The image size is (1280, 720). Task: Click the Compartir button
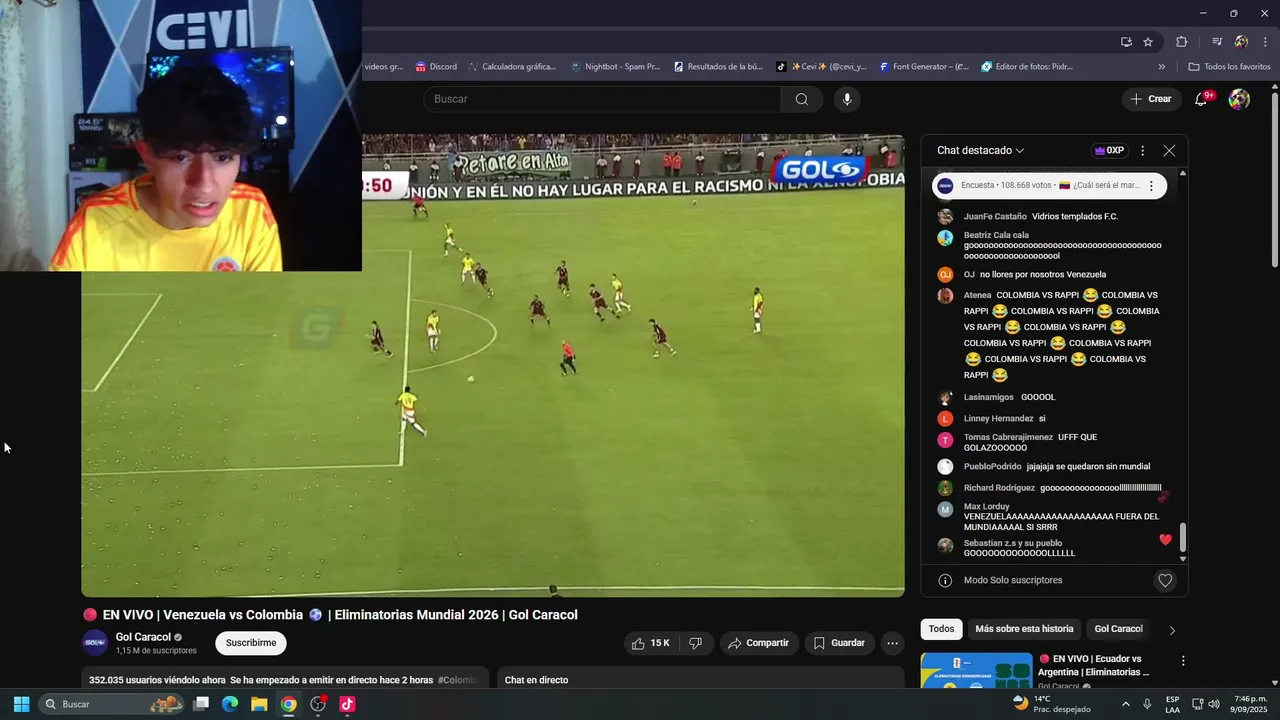click(x=759, y=643)
